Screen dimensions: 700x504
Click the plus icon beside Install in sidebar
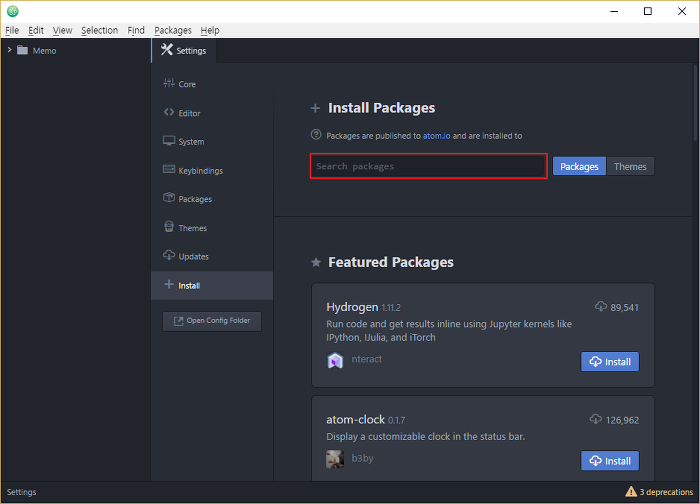(169, 284)
